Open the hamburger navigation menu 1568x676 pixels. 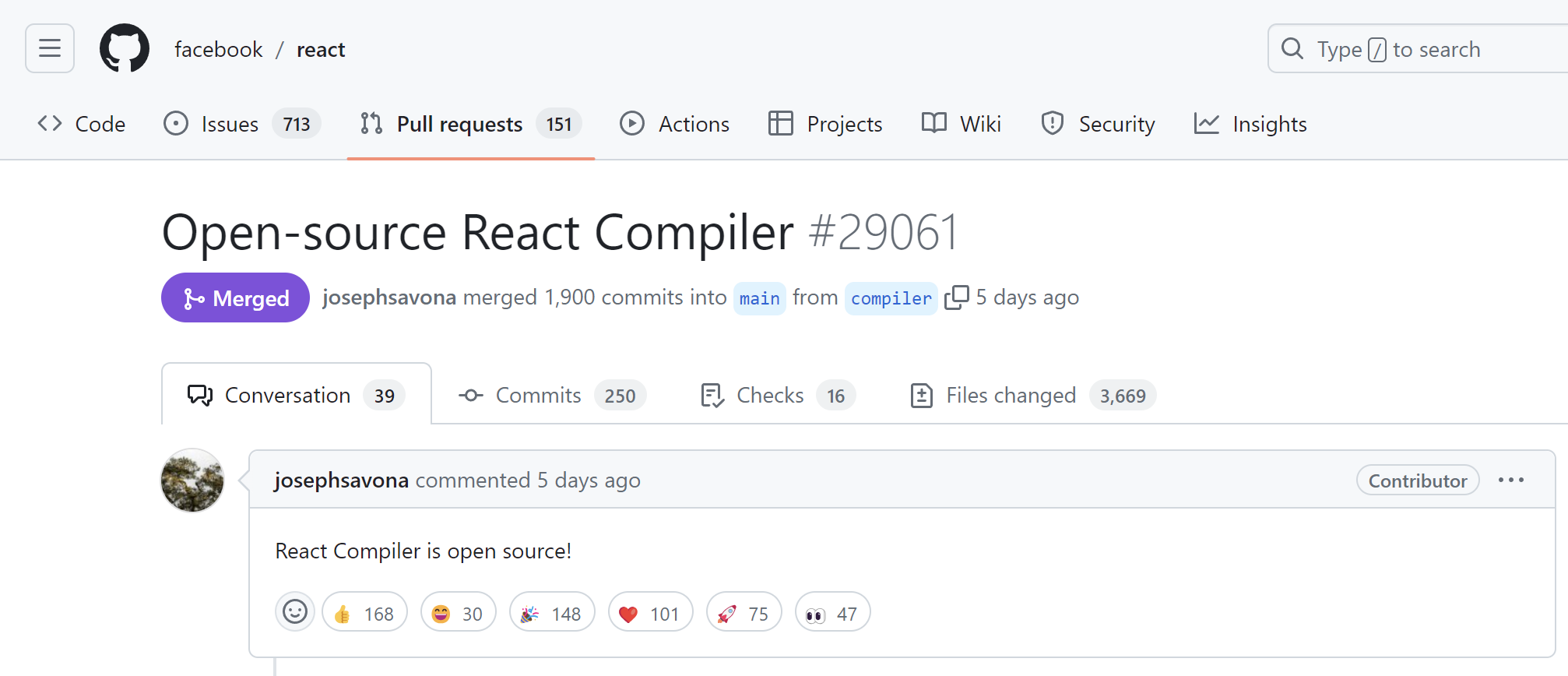(x=50, y=48)
